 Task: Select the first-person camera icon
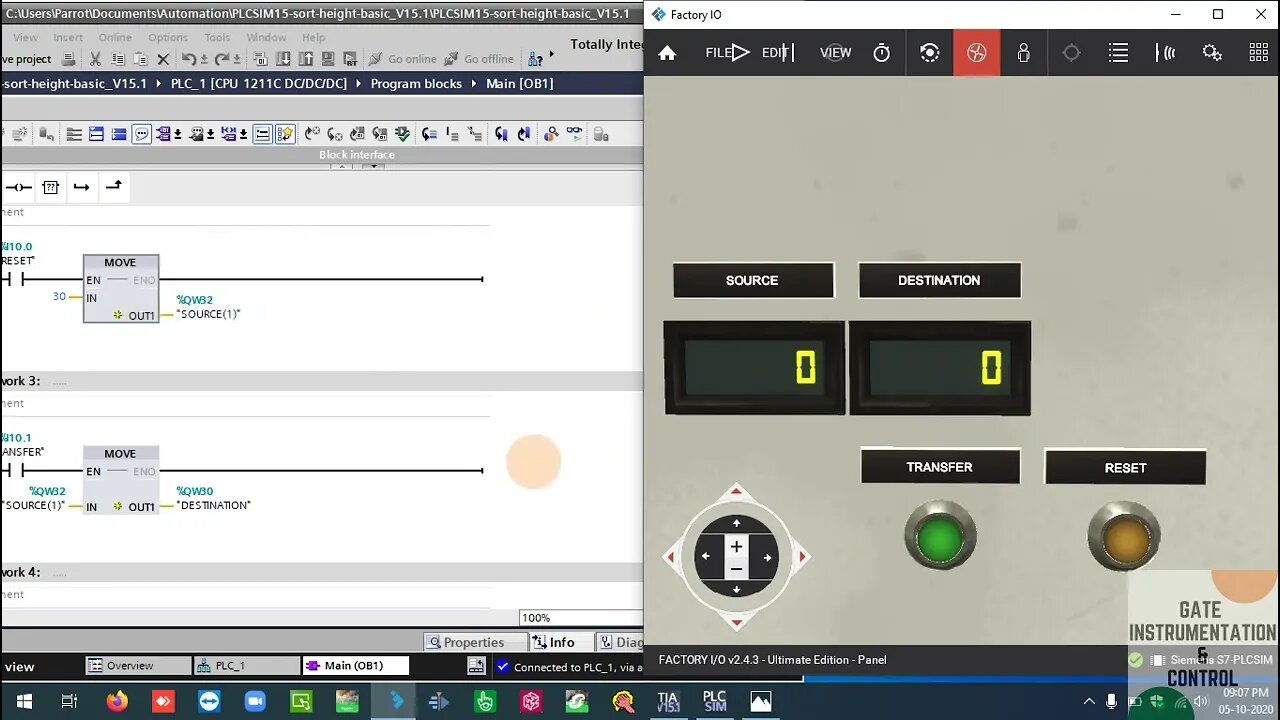1023,53
